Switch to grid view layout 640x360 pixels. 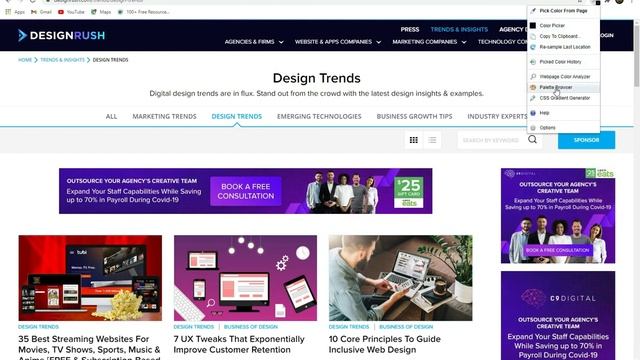[x=413, y=140]
